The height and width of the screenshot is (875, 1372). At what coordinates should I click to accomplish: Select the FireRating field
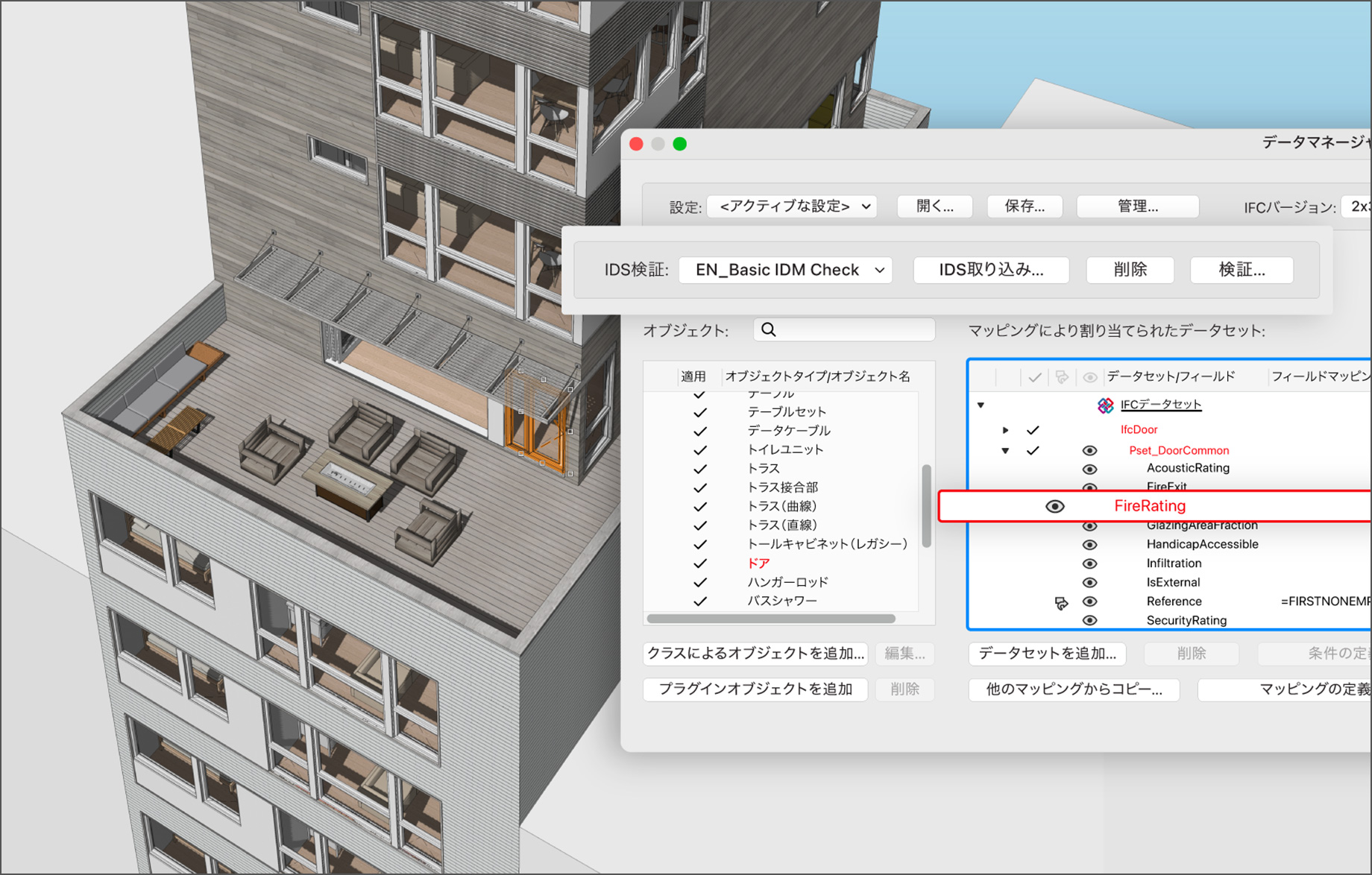tap(1154, 506)
